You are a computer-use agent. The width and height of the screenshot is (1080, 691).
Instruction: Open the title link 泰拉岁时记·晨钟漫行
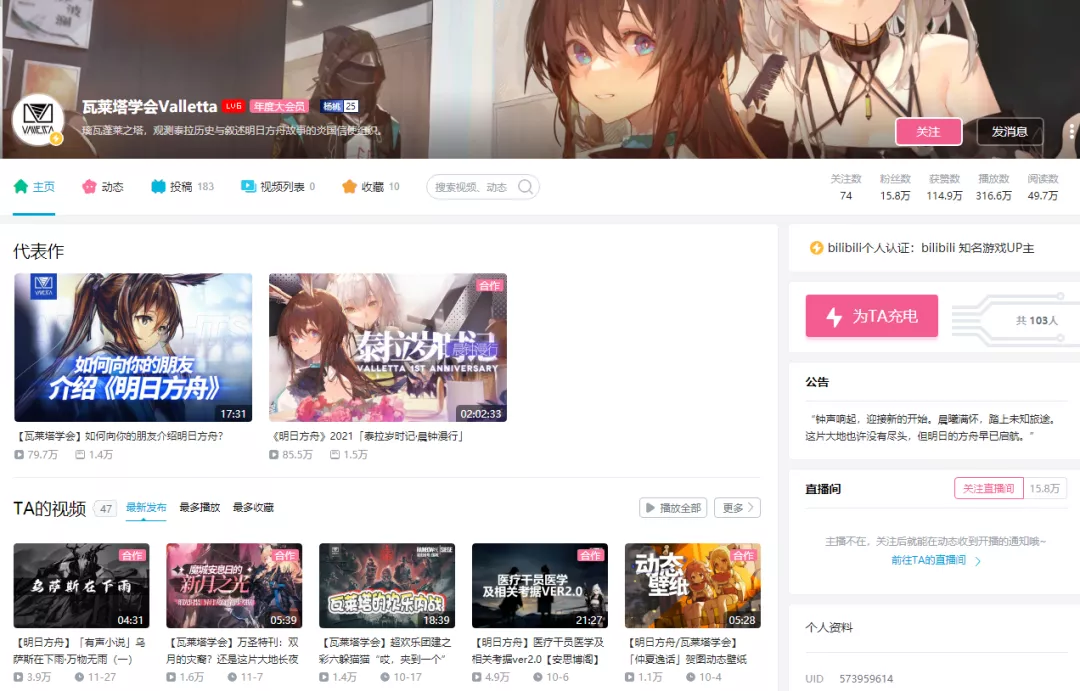pyautogui.click(x=368, y=436)
